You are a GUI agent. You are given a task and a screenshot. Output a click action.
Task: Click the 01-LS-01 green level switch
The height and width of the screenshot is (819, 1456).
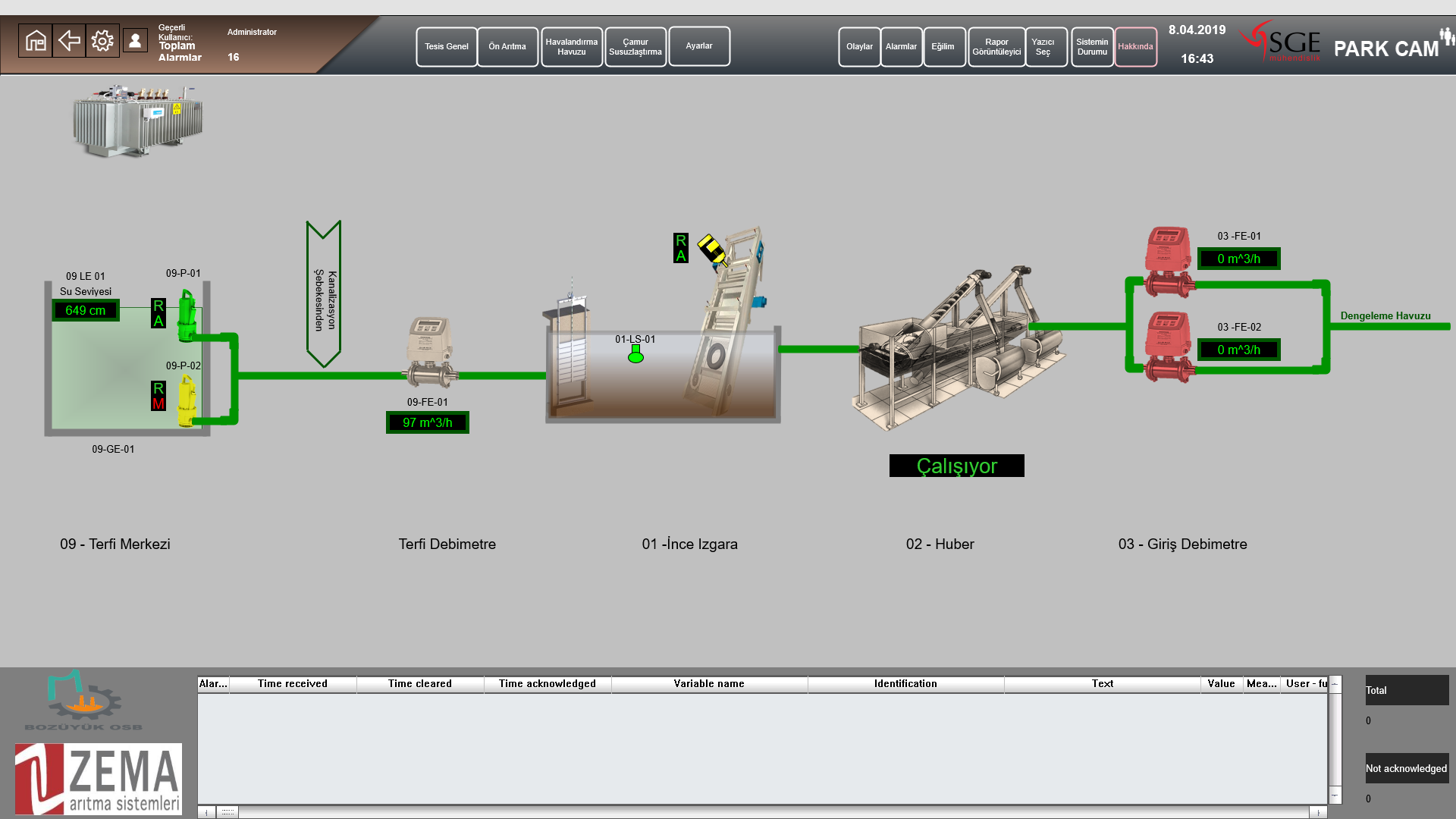(635, 355)
